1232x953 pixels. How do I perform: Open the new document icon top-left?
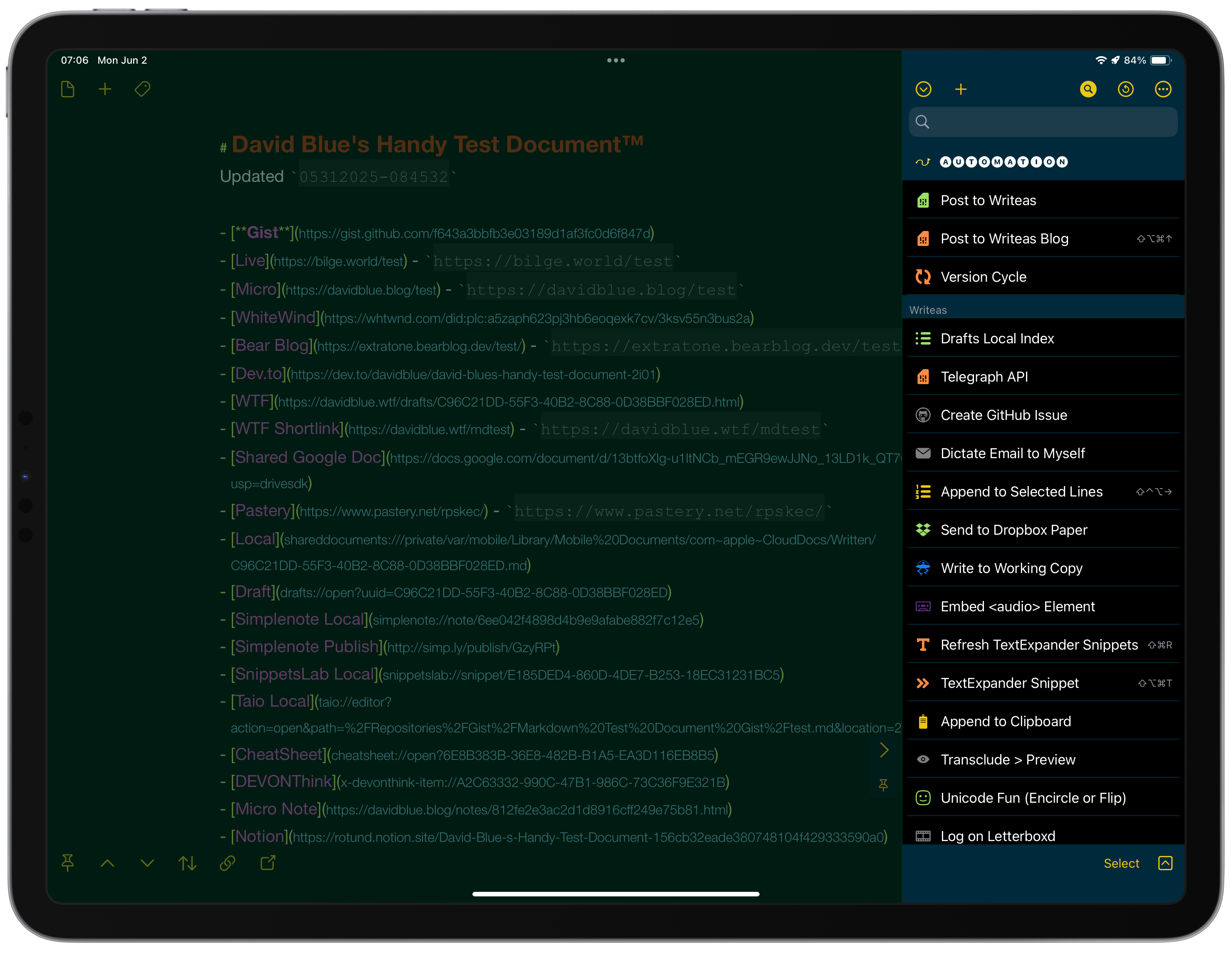point(68,89)
